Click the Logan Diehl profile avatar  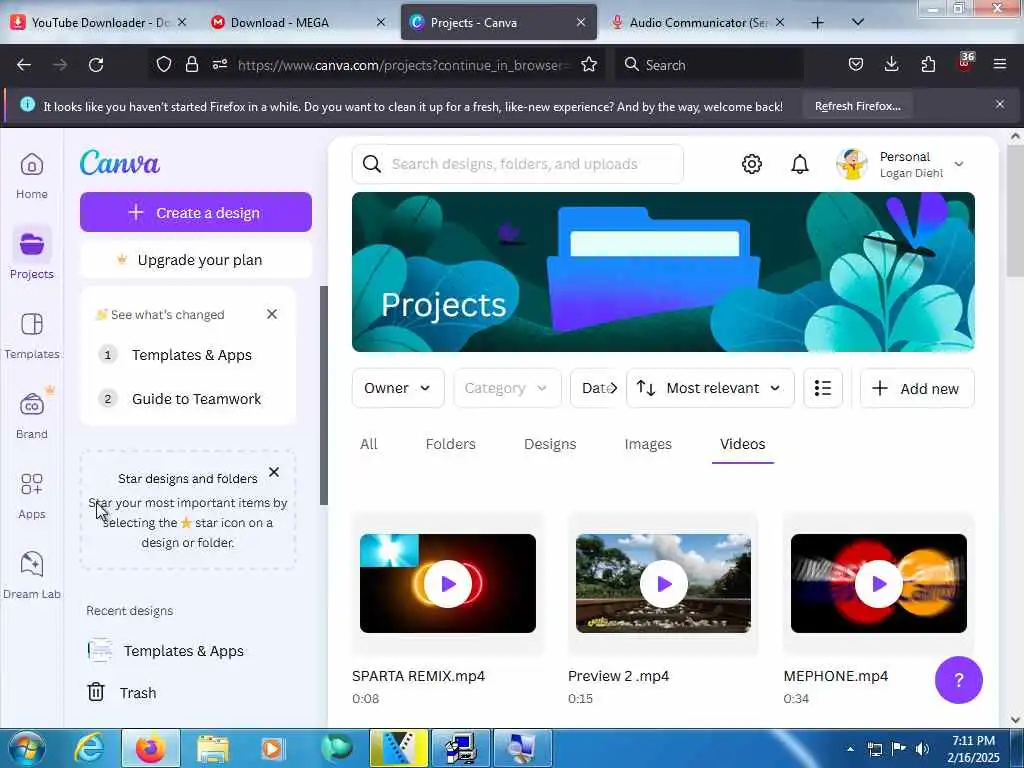coord(852,164)
